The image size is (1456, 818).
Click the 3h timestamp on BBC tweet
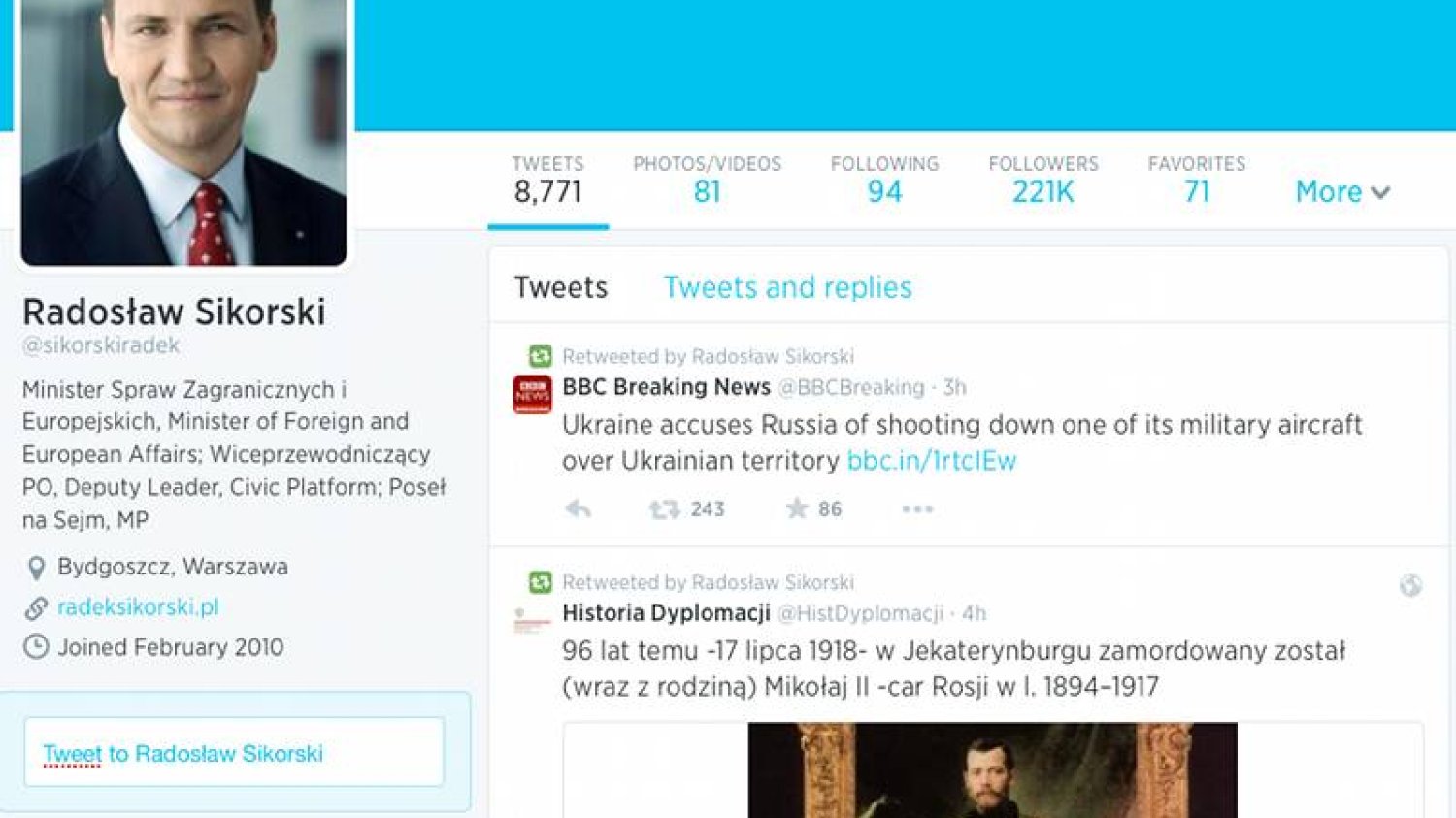pos(955,387)
